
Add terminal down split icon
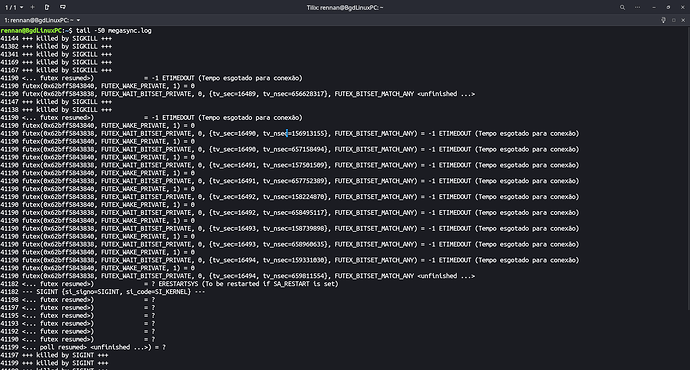63,7
